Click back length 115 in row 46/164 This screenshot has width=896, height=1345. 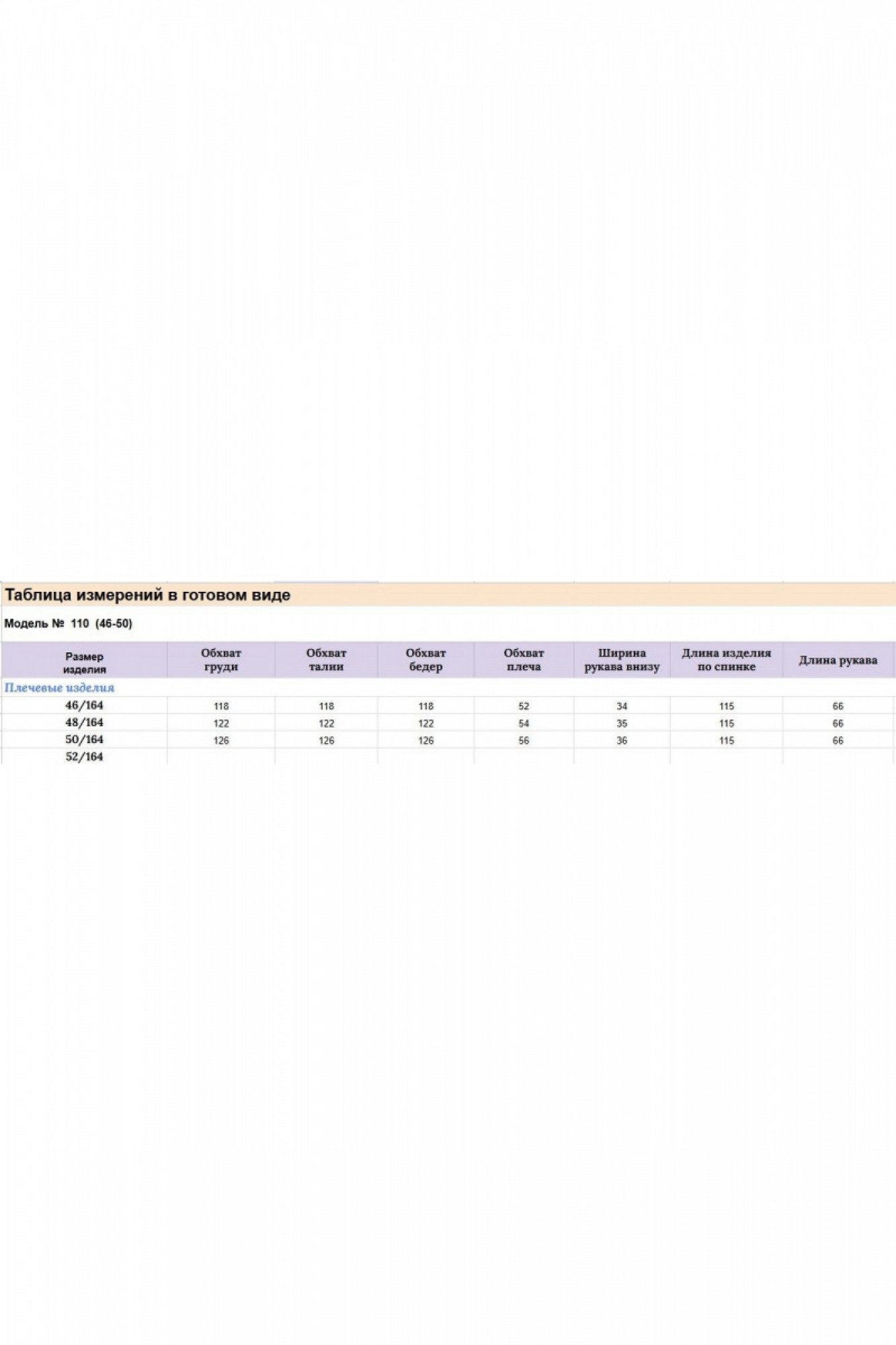[x=727, y=707]
